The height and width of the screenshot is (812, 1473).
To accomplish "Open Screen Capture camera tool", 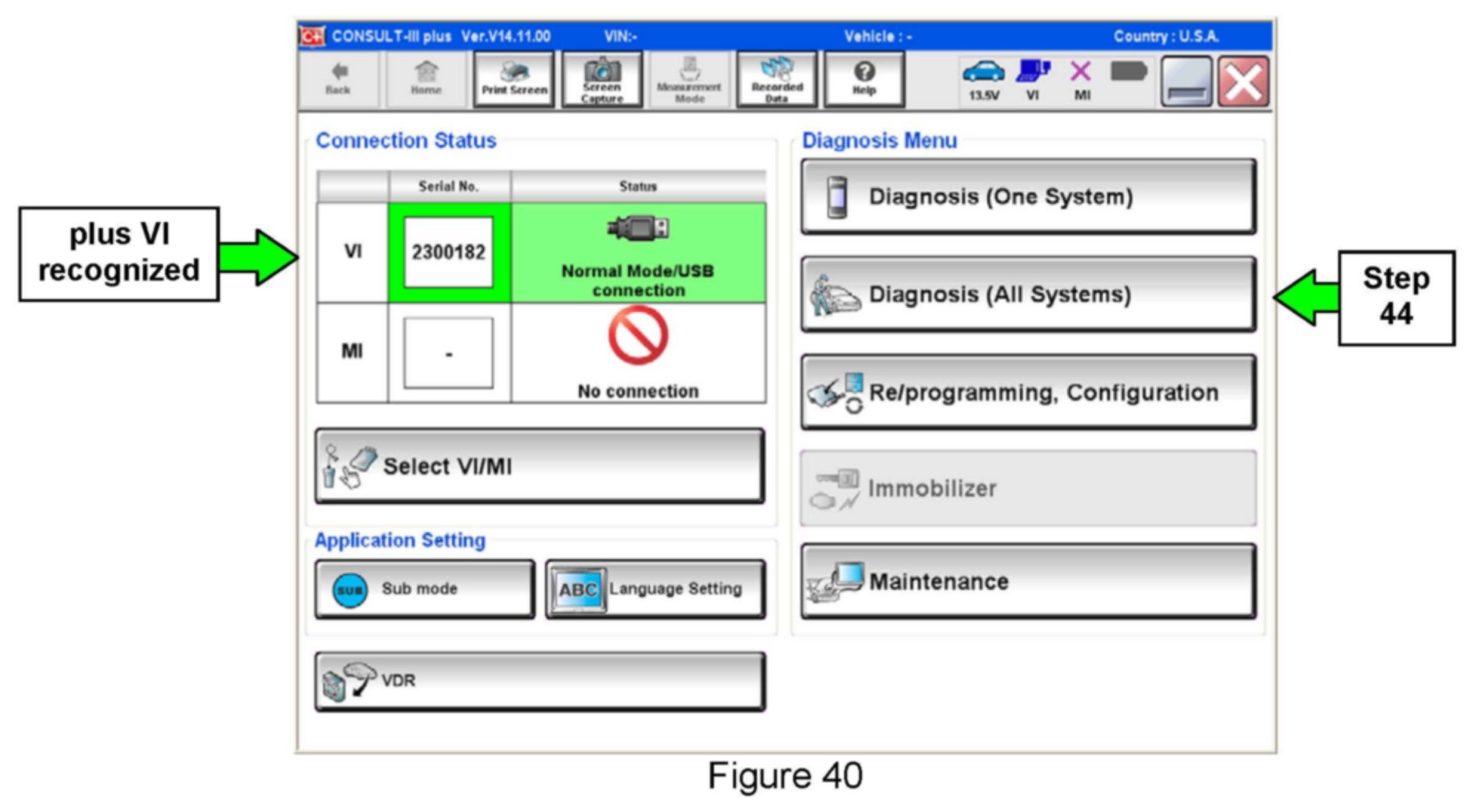I will (601, 80).
